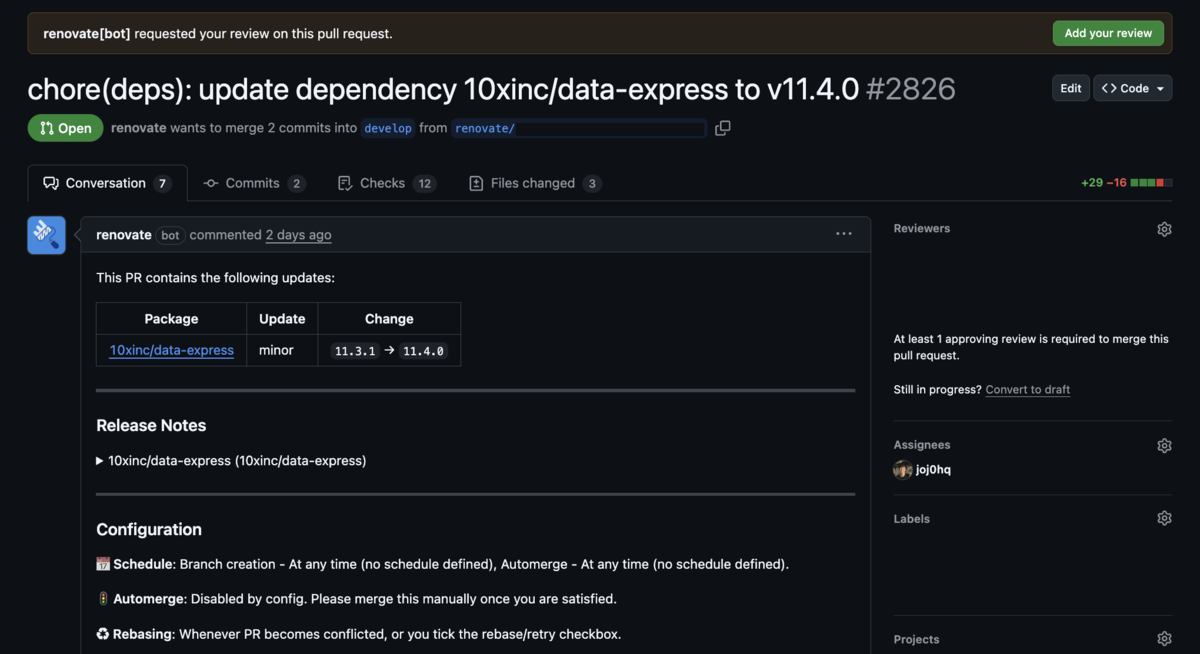Viewport: 1200px width, 654px height.
Task: Click the 2 days ago timestamp link
Action: pyautogui.click(x=298, y=235)
